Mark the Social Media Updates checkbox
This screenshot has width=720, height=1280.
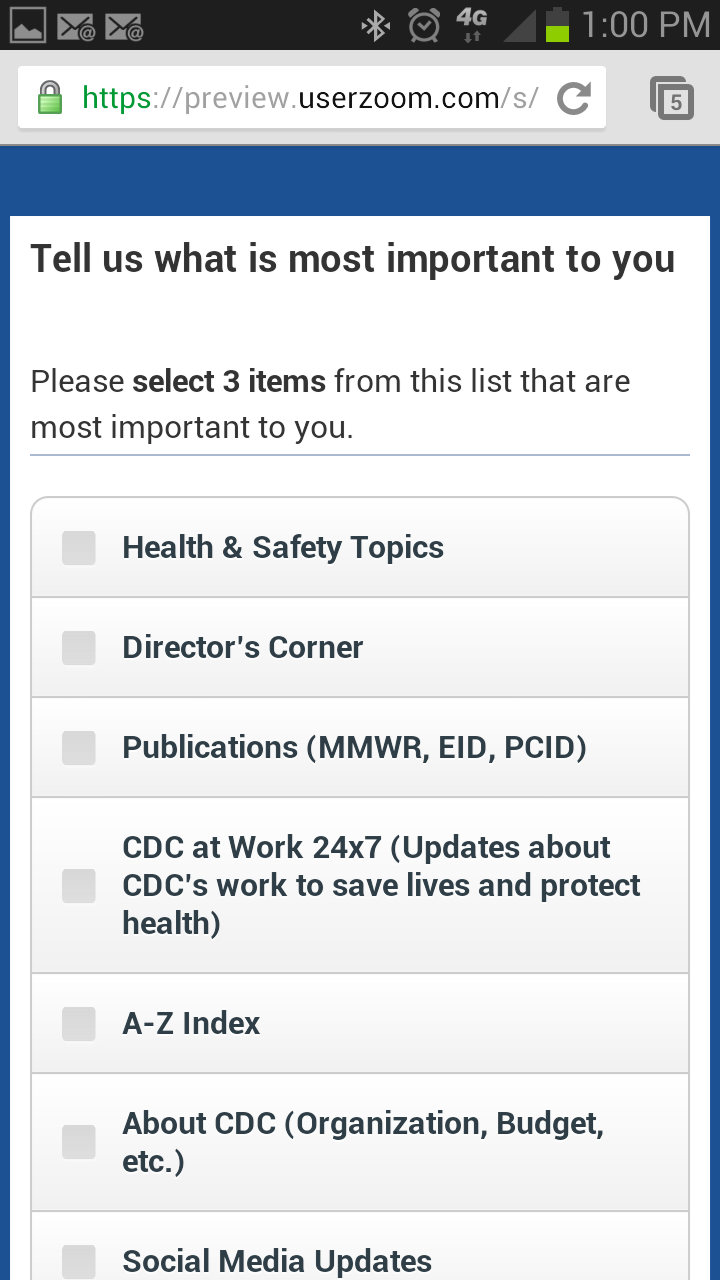[x=79, y=1261]
